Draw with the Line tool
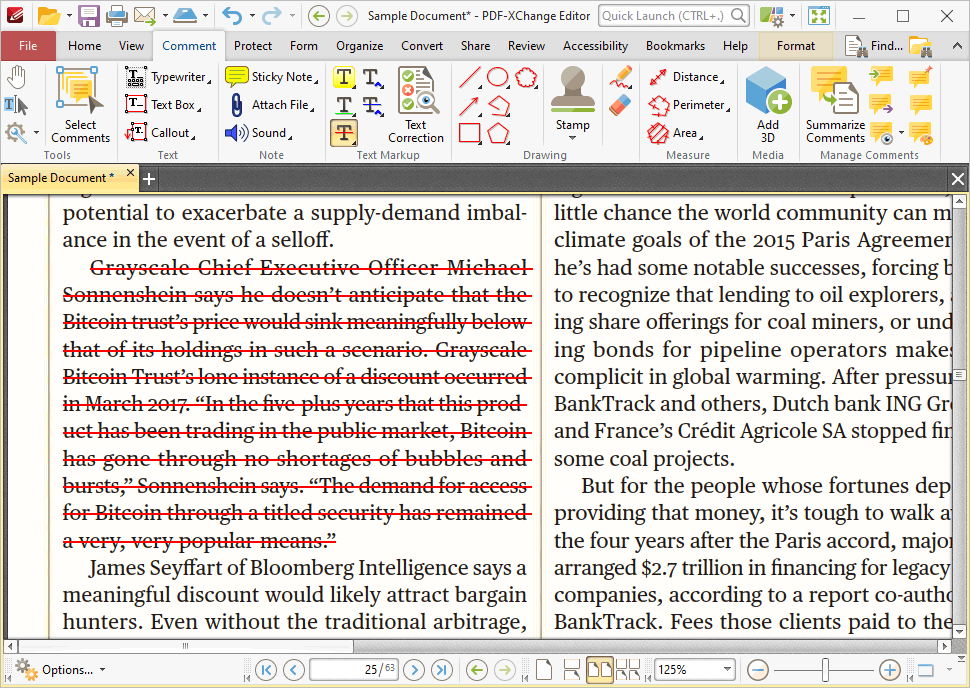 pos(470,78)
